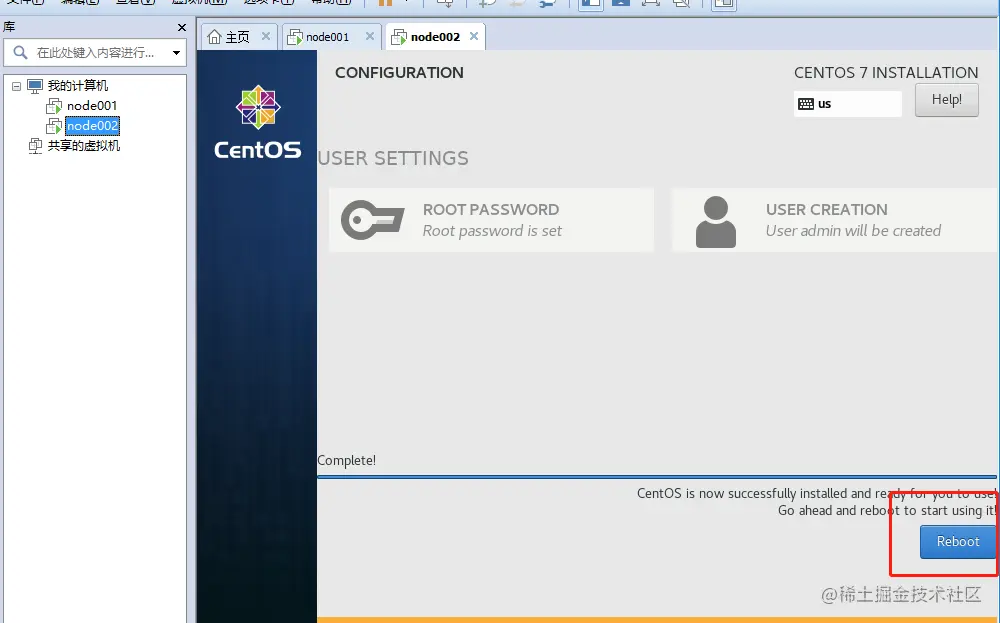1000x623 pixels.
Task: Close the 库 library panel
Action: 182,27
